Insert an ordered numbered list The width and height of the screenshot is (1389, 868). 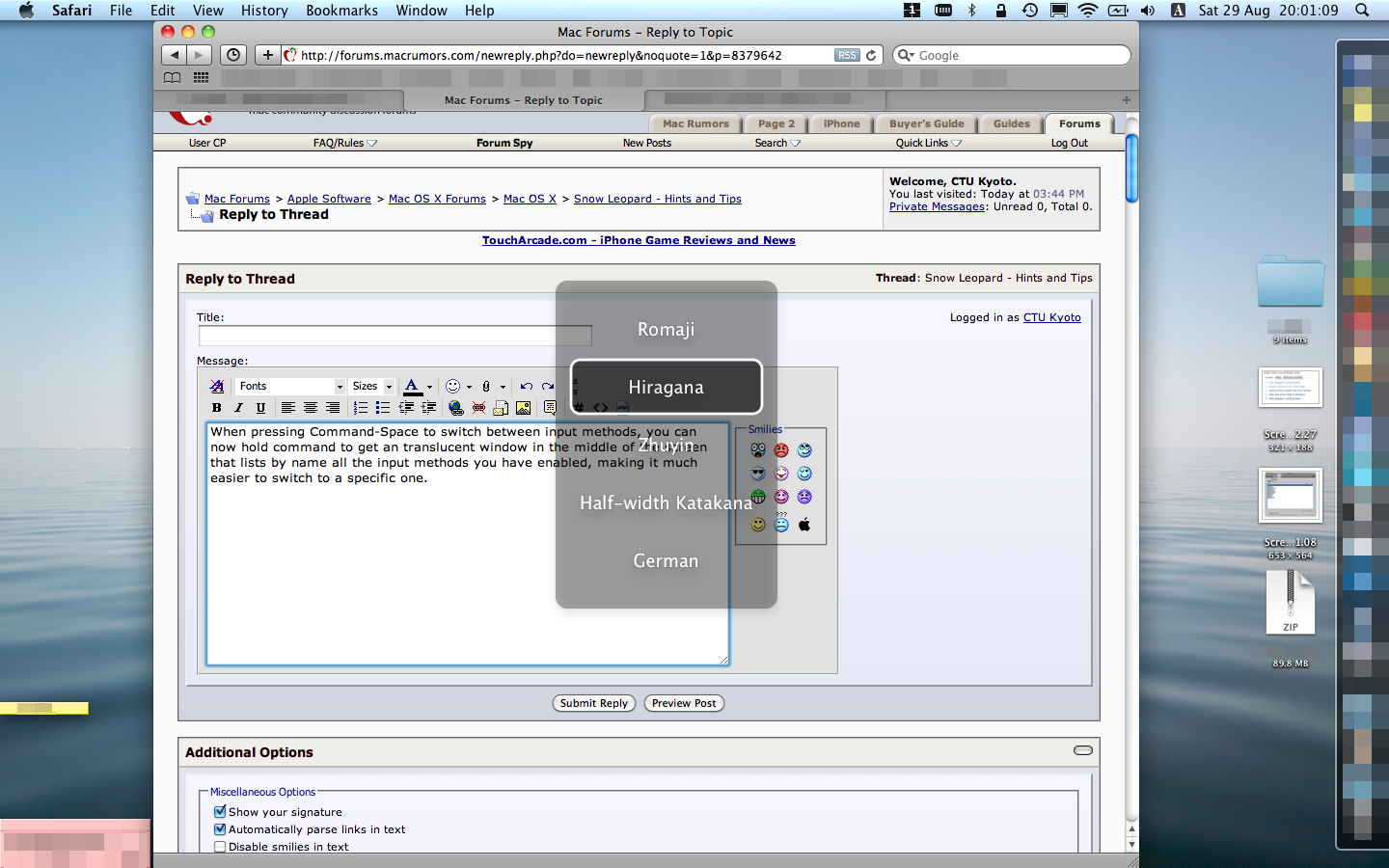coord(361,408)
